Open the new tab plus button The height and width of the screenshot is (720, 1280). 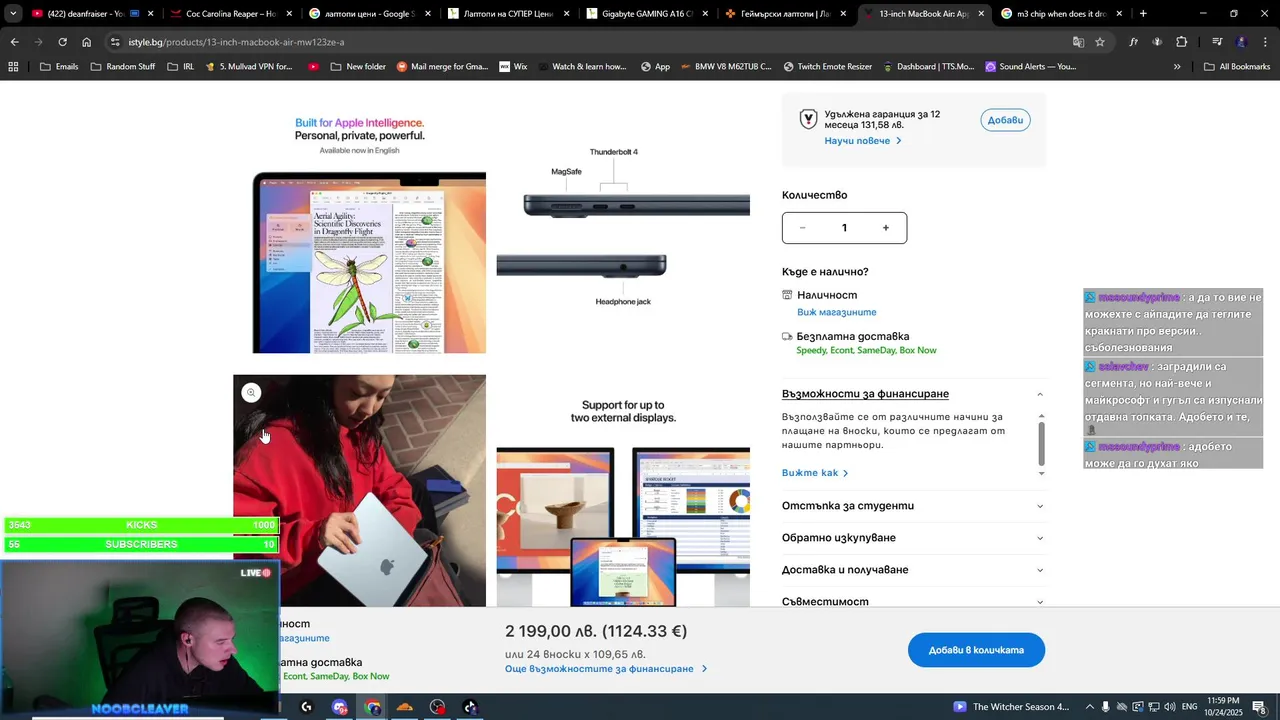1143,14
